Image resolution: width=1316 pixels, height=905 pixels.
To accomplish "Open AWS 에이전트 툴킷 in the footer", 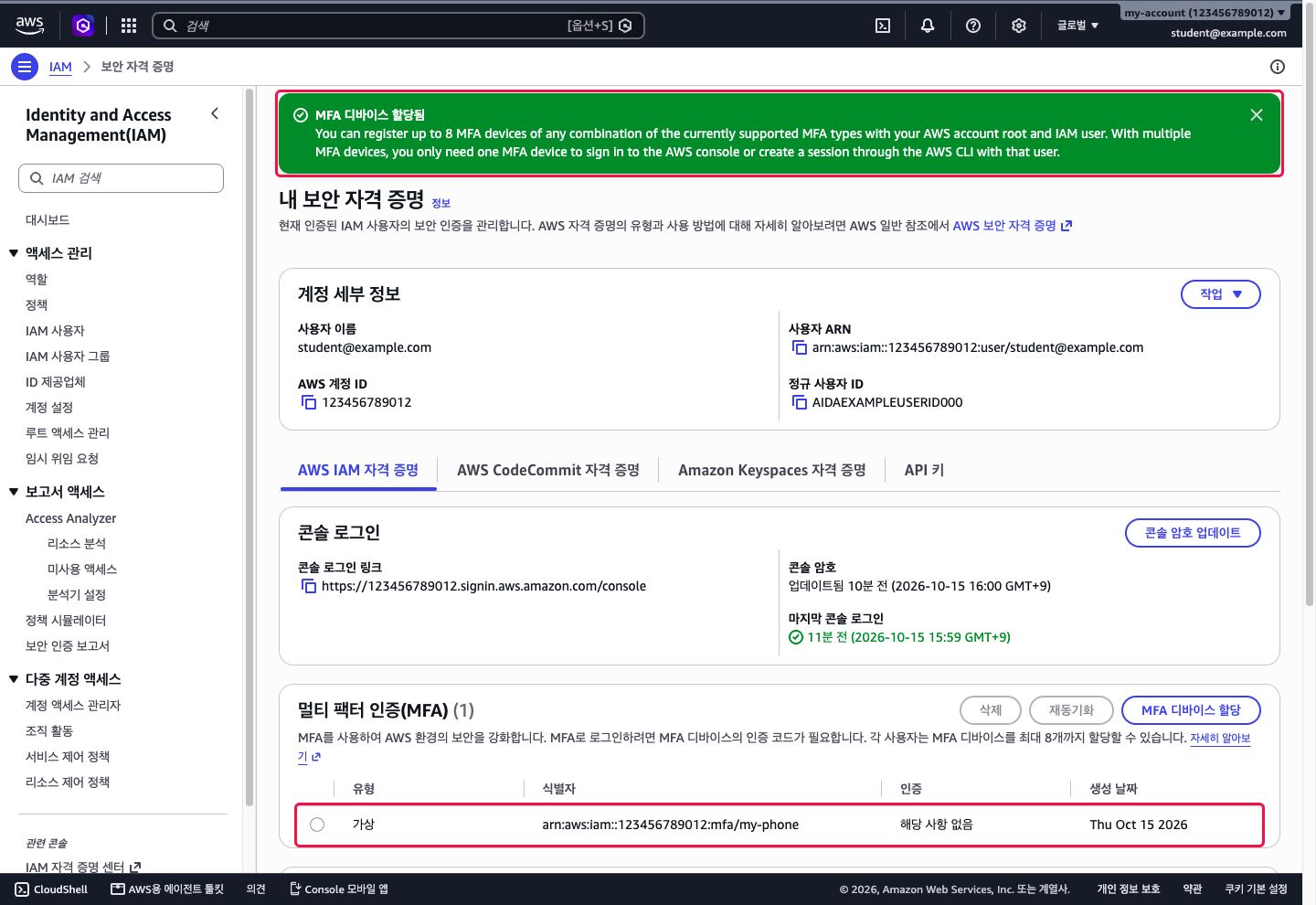I will coord(167,889).
